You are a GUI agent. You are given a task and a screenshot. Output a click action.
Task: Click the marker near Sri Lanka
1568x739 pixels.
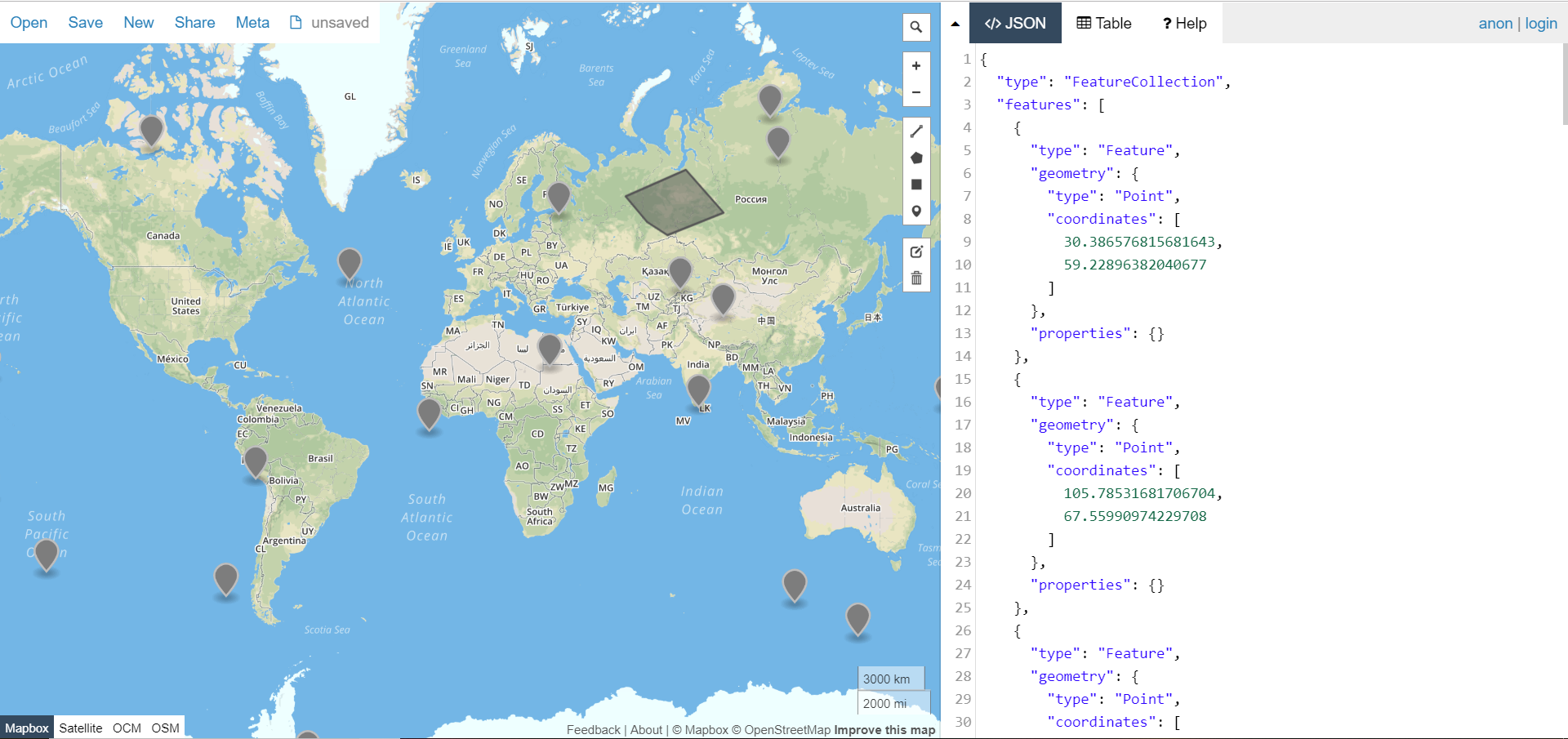[x=699, y=391]
